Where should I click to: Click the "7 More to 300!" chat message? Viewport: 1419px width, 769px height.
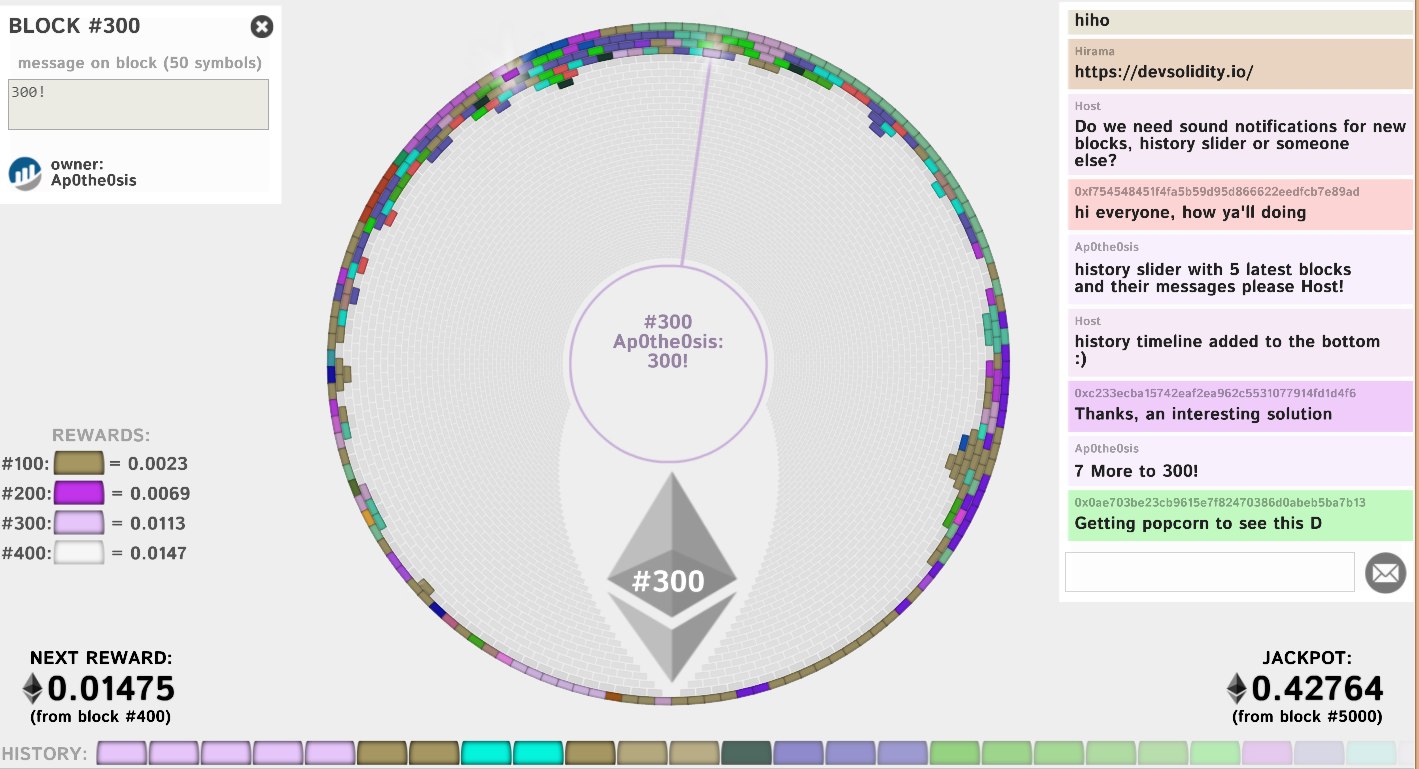pos(1136,471)
